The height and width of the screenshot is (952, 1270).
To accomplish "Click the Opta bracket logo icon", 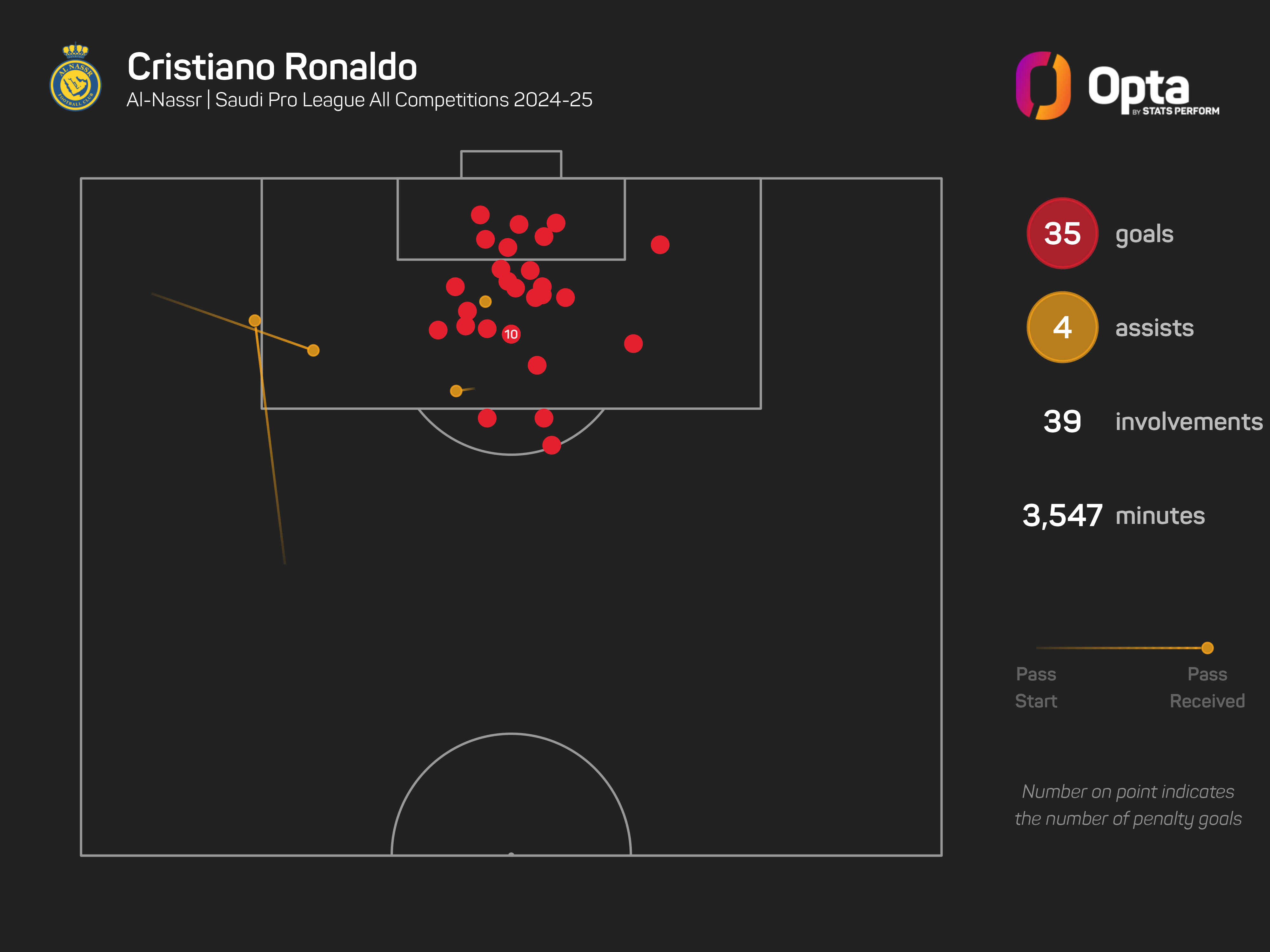I will tap(1043, 85).
